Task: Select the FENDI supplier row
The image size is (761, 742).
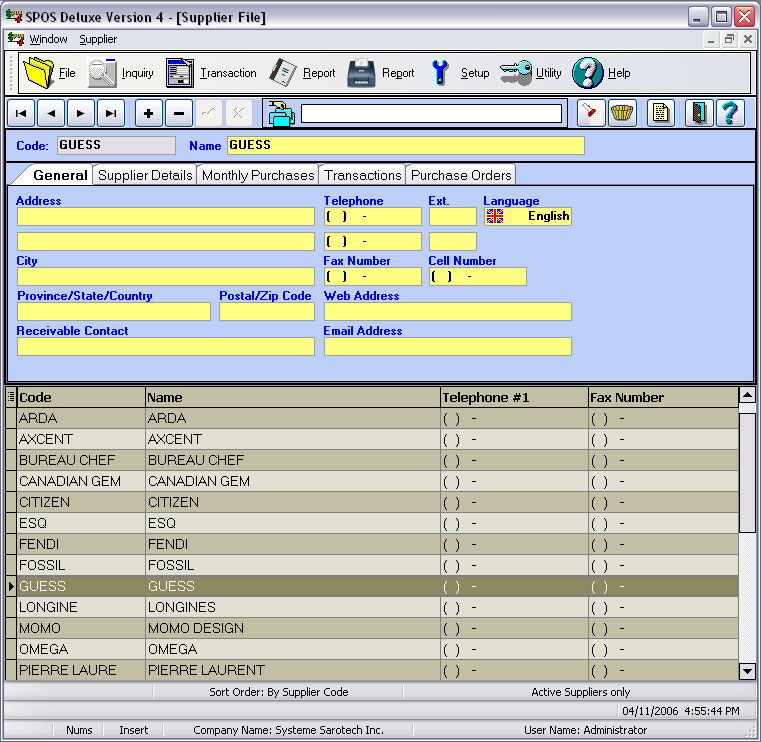Action: click(372, 544)
